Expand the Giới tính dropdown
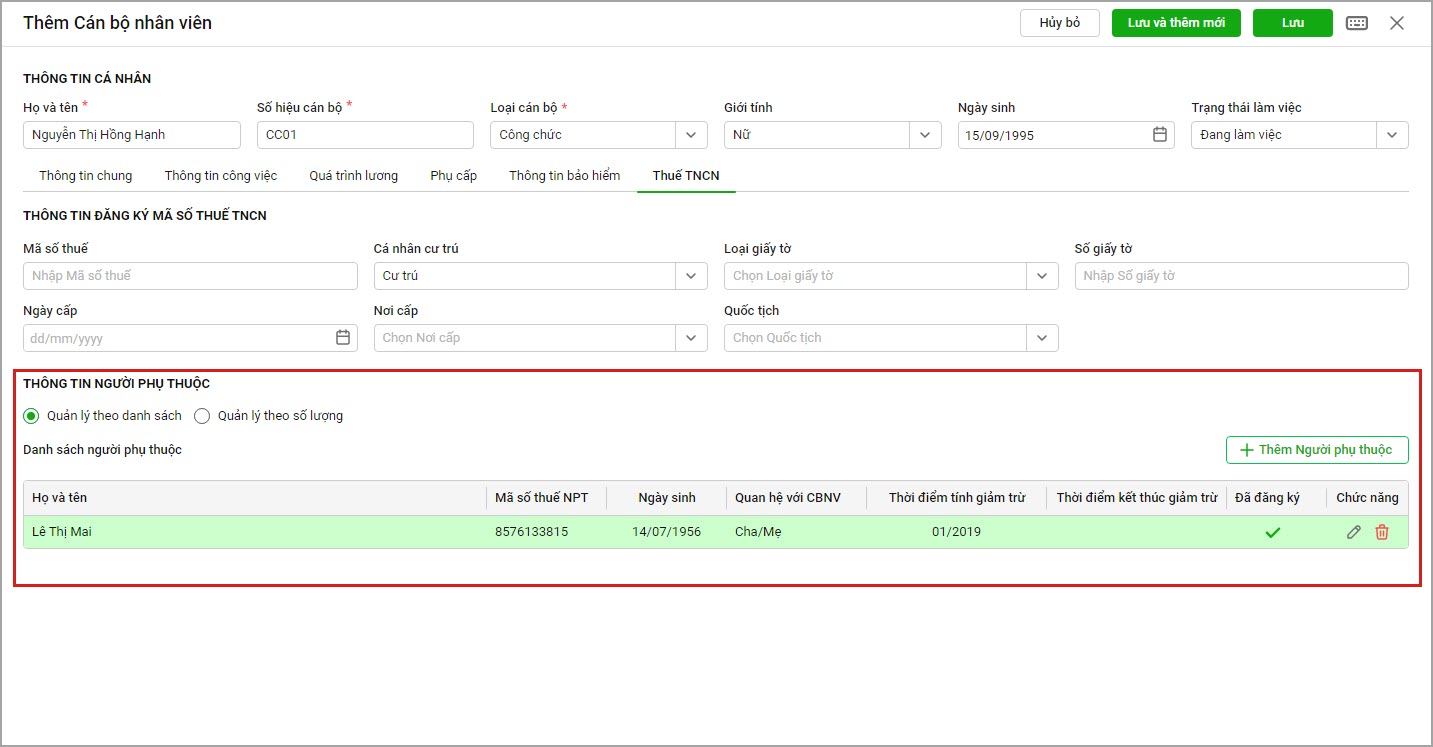The height and width of the screenshot is (747, 1433). click(924, 135)
